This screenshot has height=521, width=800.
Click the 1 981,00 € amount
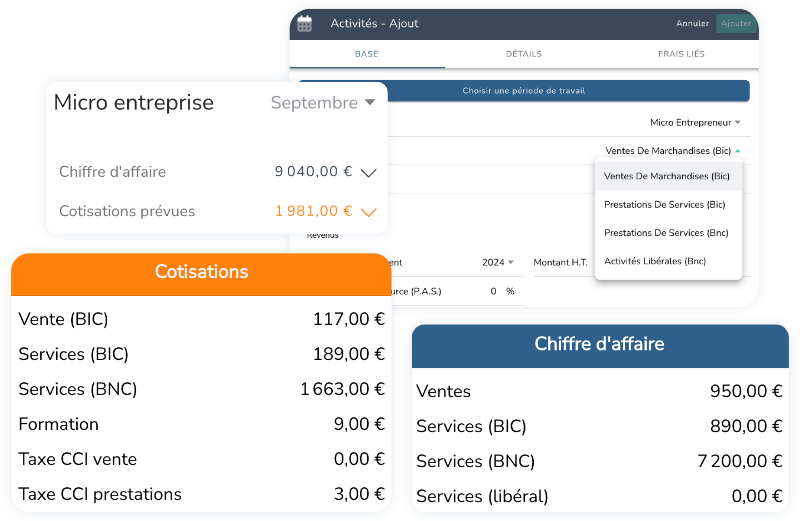pos(313,211)
